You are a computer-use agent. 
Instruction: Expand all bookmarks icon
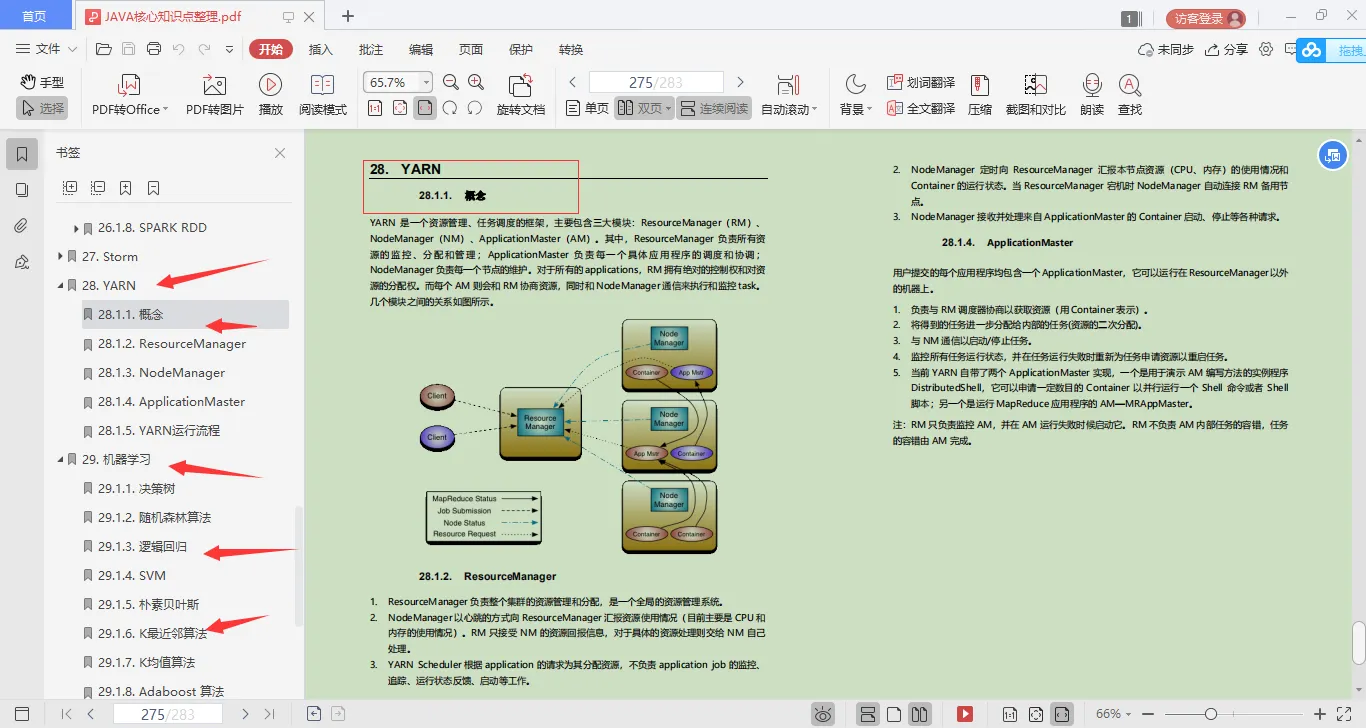click(x=70, y=187)
